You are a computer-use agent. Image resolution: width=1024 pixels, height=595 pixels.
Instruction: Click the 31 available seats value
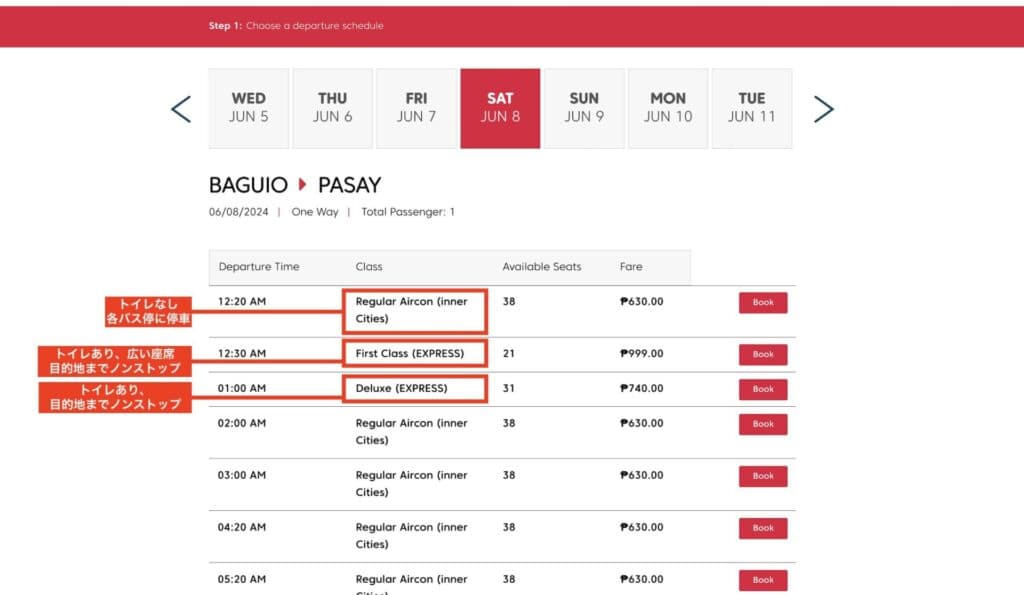coord(509,388)
